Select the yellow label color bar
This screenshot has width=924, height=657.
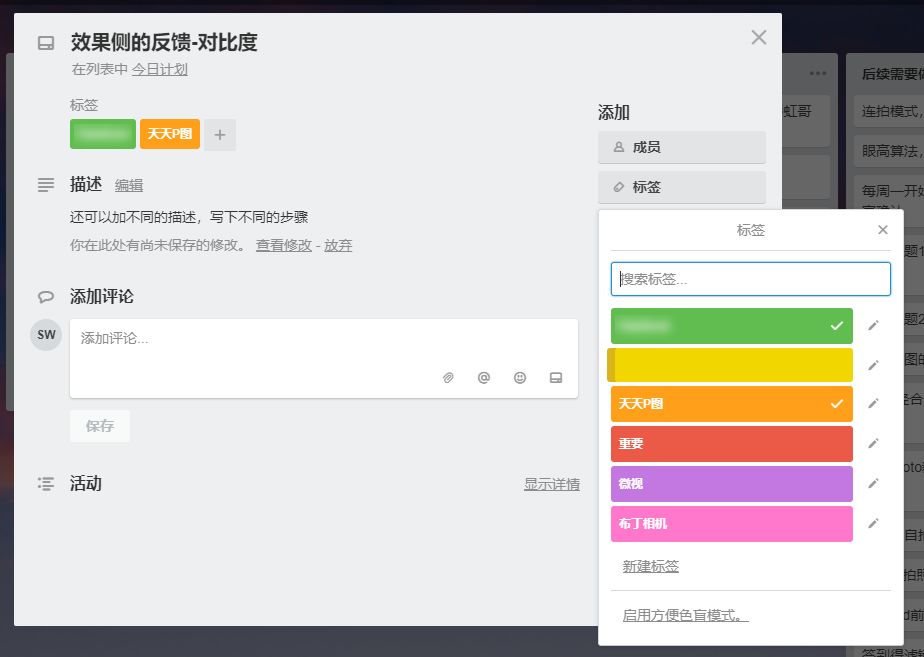tap(731, 365)
